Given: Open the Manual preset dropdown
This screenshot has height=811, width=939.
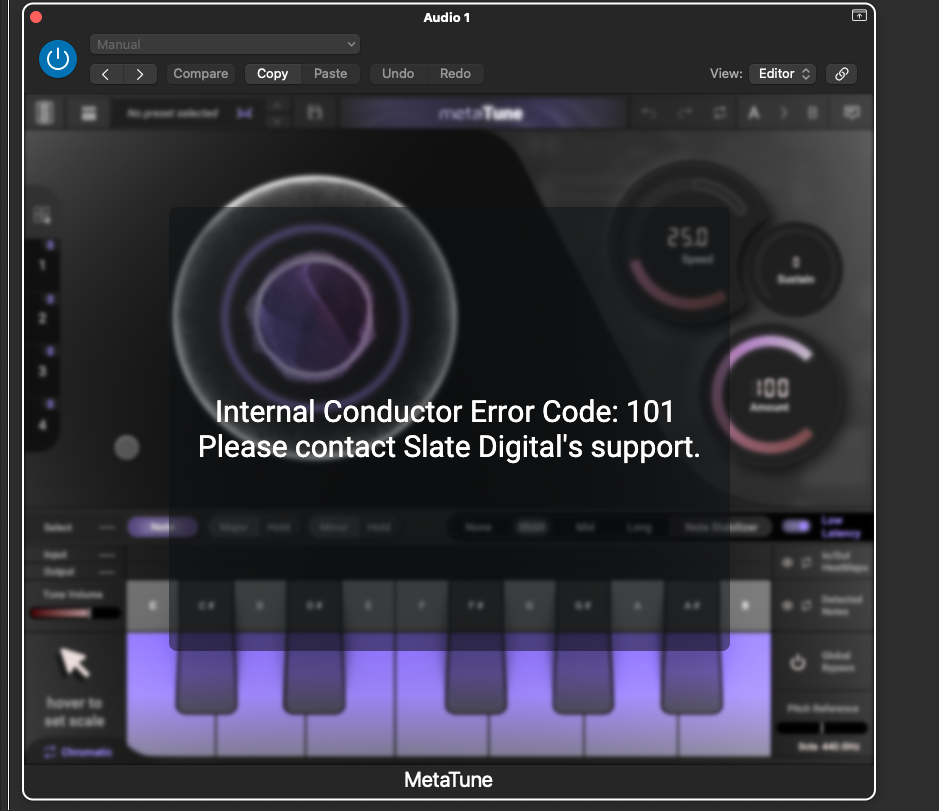Looking at the screenshot, I should (225, 44).
